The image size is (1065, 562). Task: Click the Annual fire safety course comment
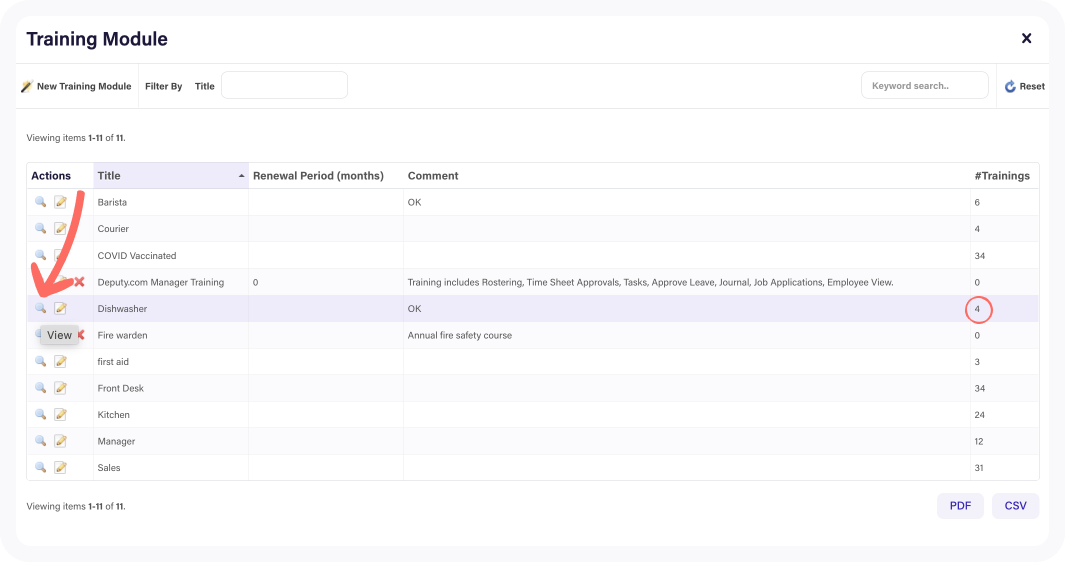pyautogui.click(x=460, y=335)
